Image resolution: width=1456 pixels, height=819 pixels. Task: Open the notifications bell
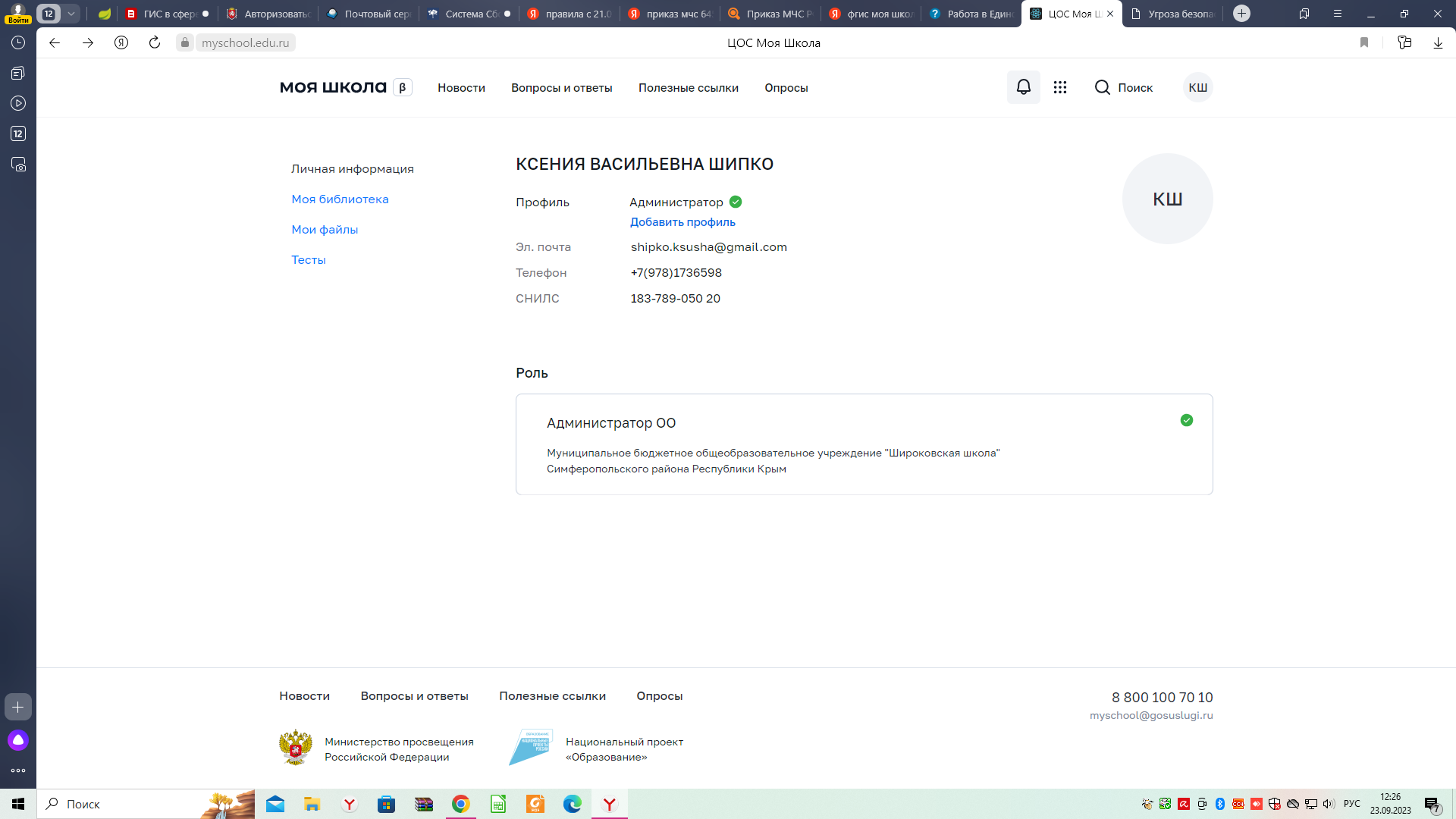[x=1023, y=87]
